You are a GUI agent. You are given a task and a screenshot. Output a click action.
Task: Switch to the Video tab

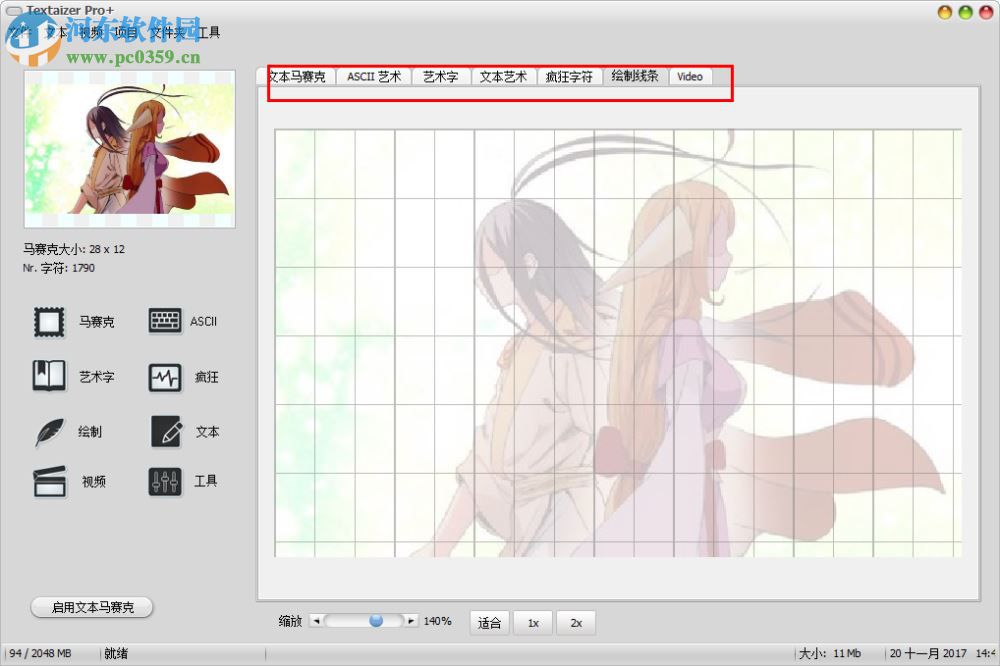[689, 76]
